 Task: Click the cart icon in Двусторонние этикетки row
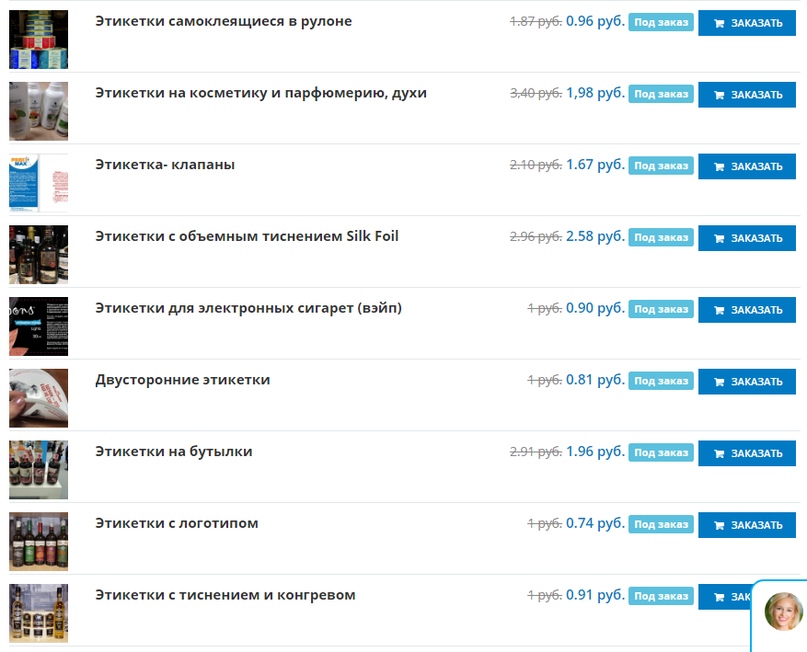pyautogui.click(x=719, y=382)
